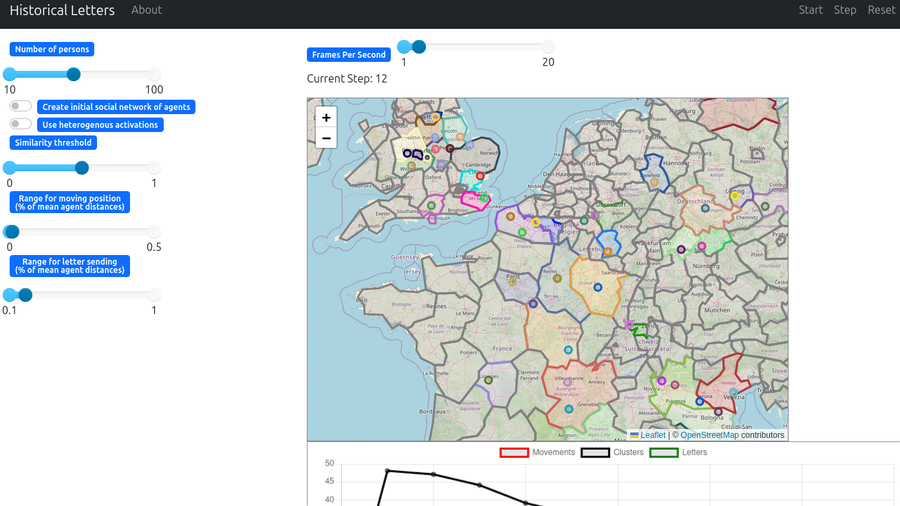Reset the simulation
Image resolution: width=900 pixels, height=506 pixels.
tap(881, 10)
